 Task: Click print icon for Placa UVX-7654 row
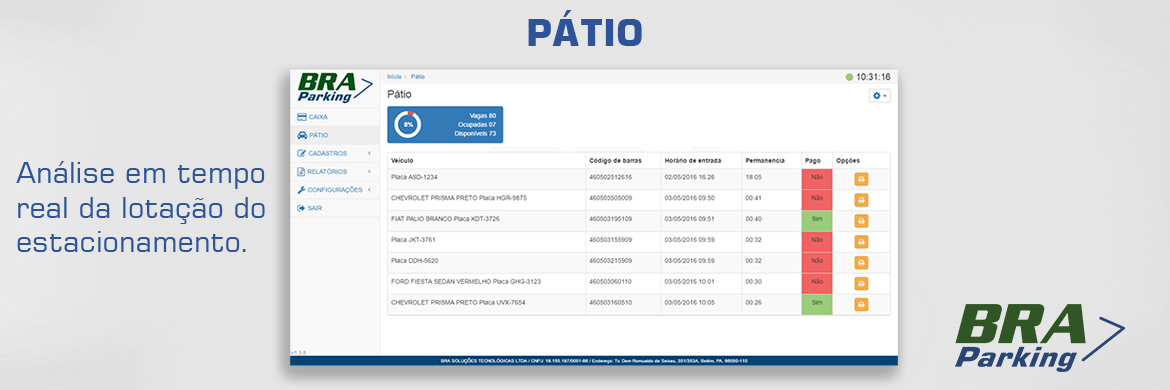[x=860, y=304]
